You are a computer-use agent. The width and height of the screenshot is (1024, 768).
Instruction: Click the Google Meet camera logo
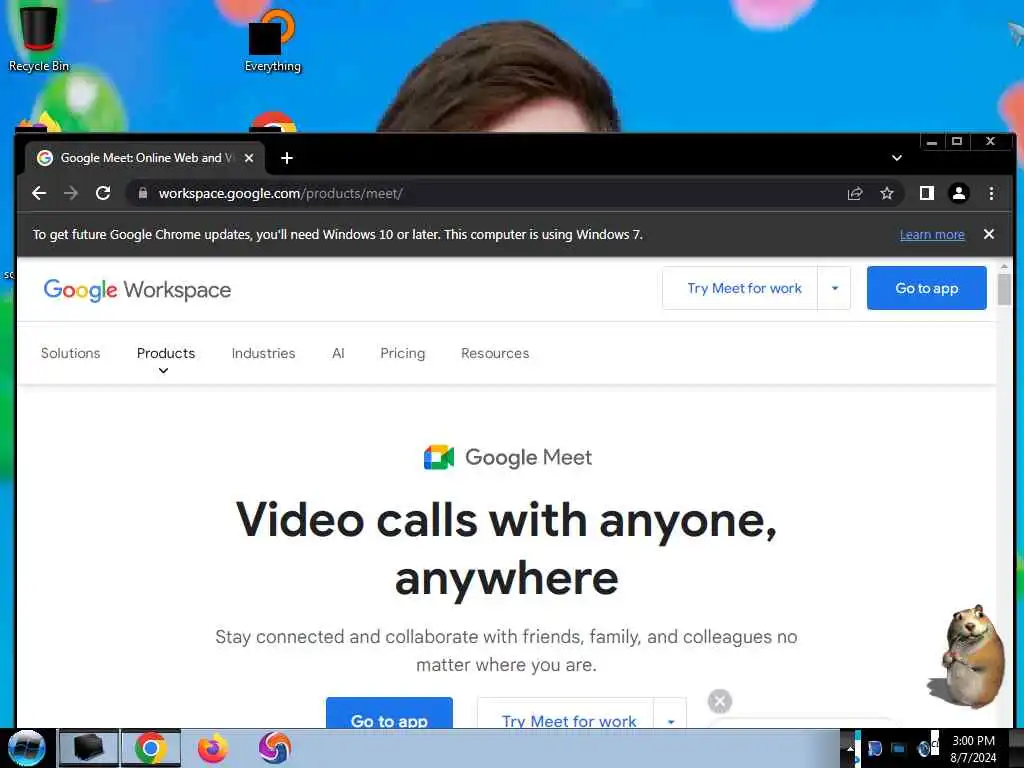pos(439,457)
